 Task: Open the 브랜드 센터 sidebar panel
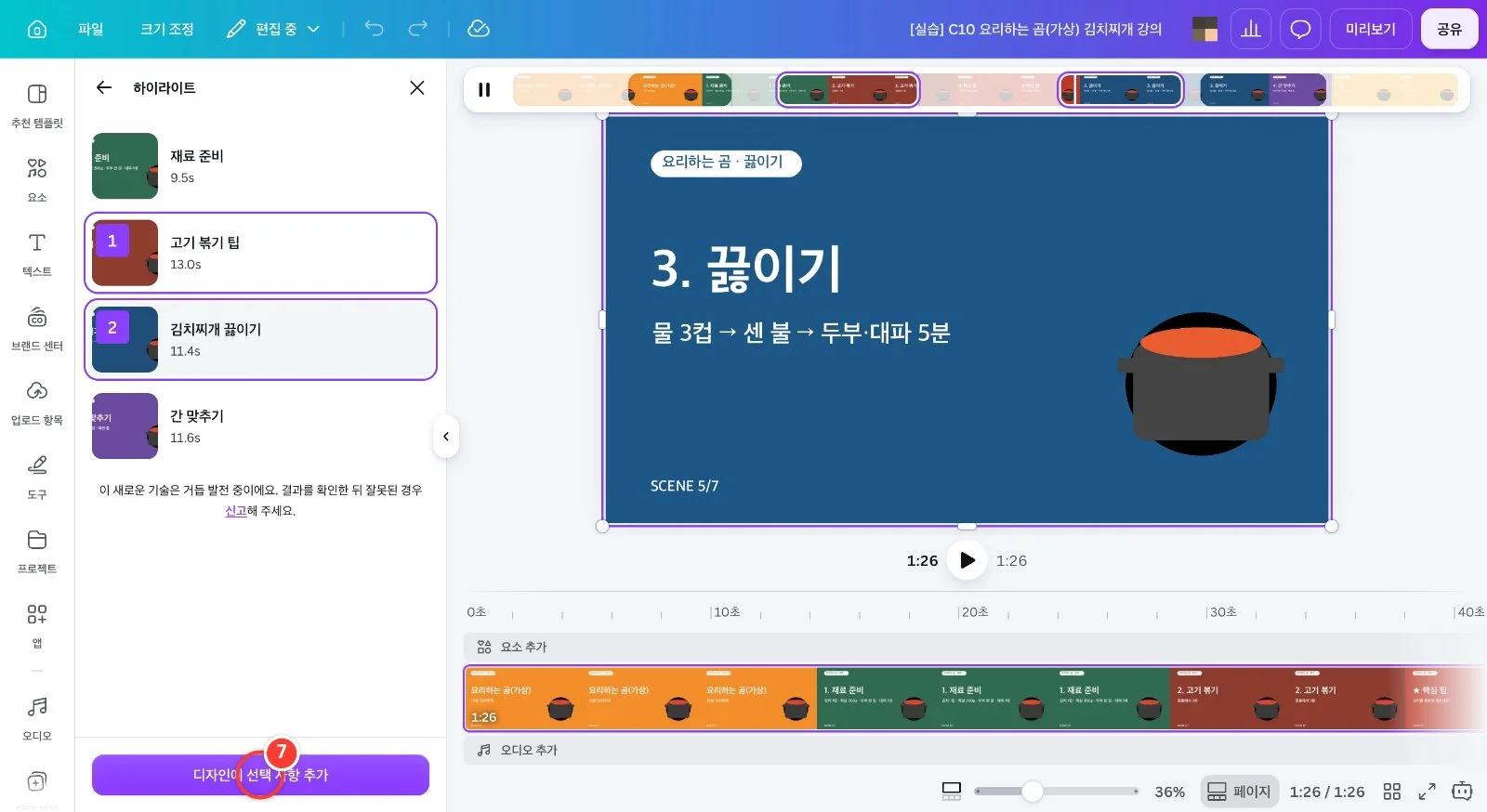tap(37, 328)
